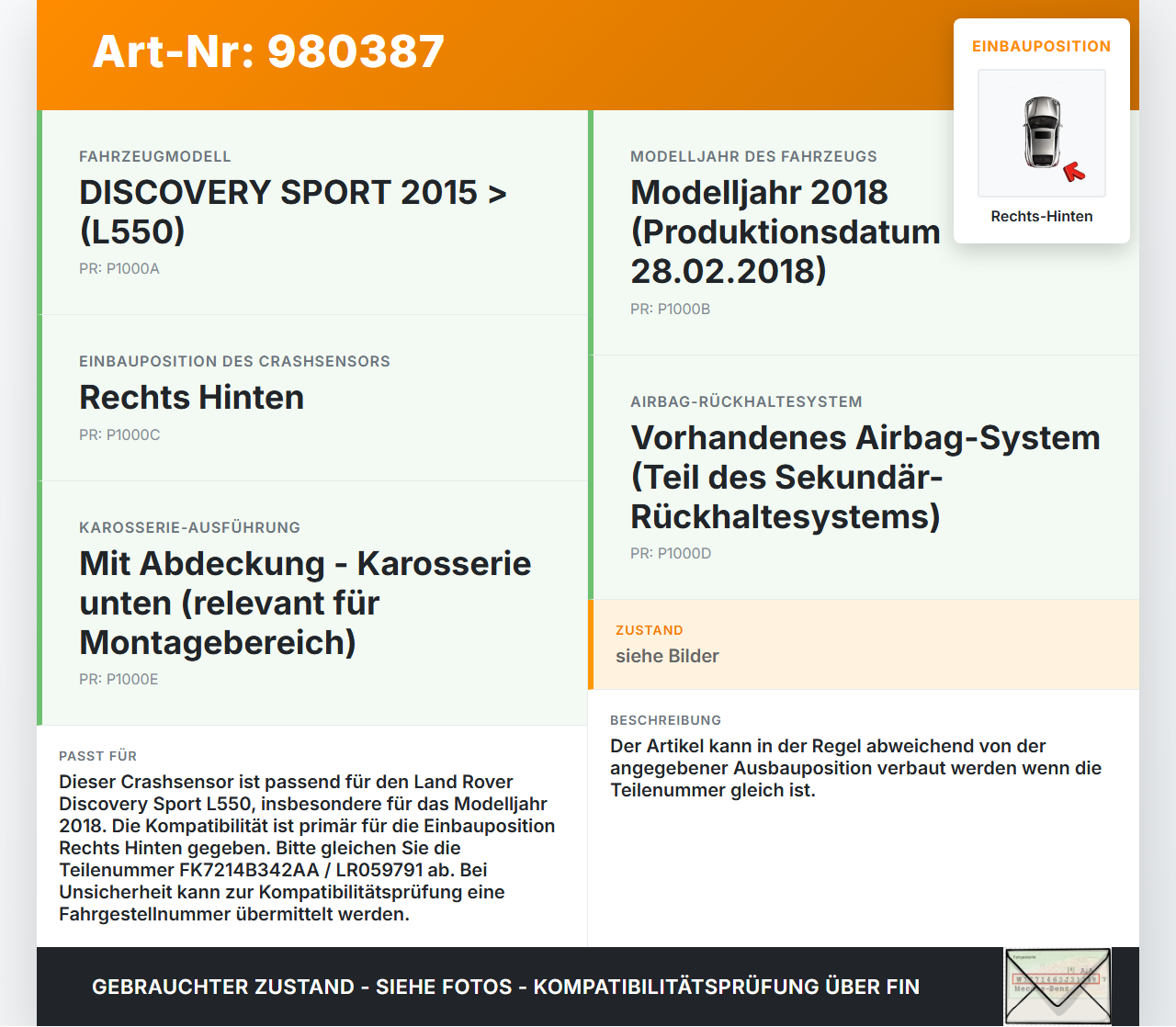Select the AIRBAG-RÜCKHALTESYSTEM panel
1176x1027 pixels.
pyautogui.click(x=864, y=476)
